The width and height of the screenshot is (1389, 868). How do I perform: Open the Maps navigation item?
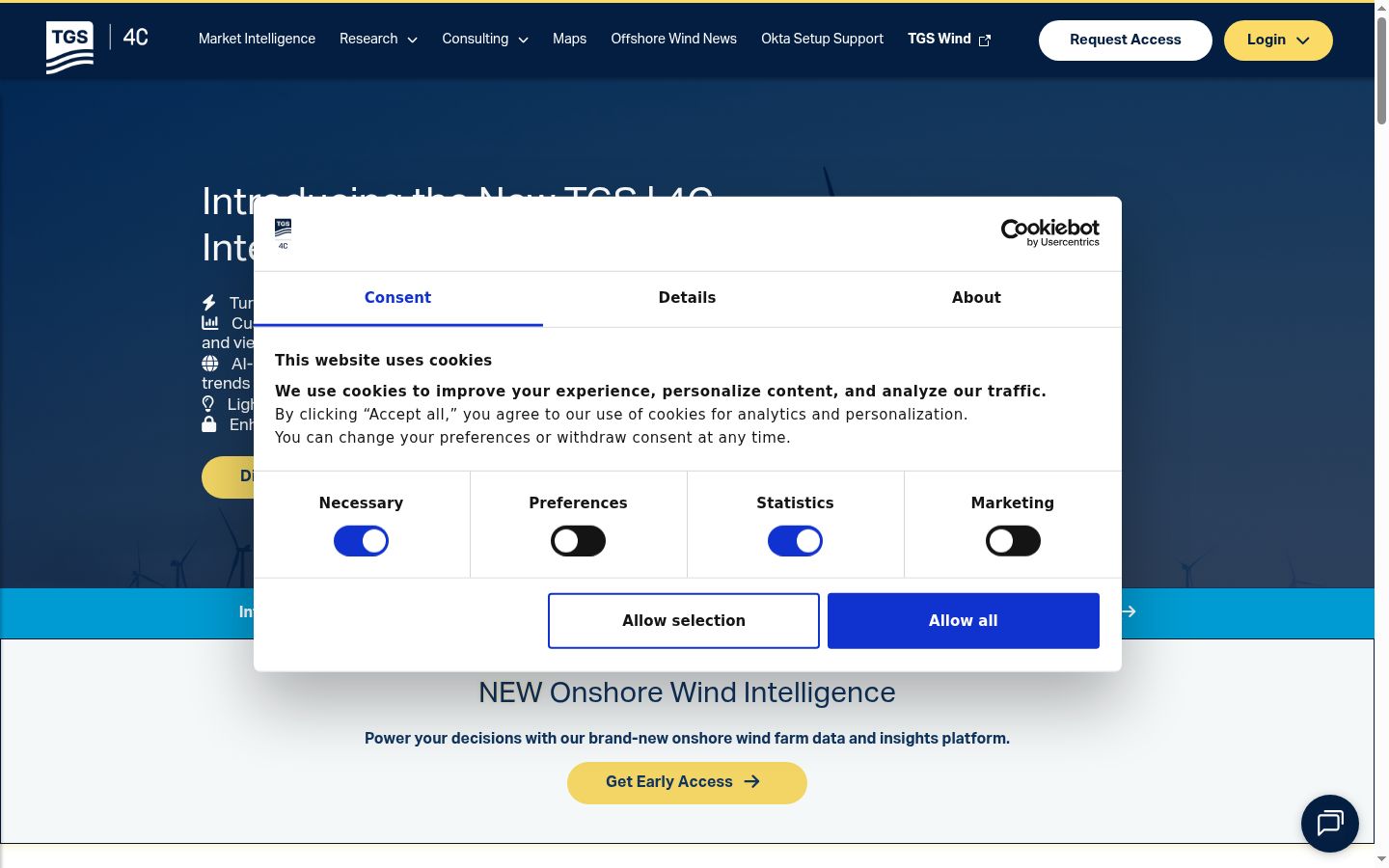(569, 39)
